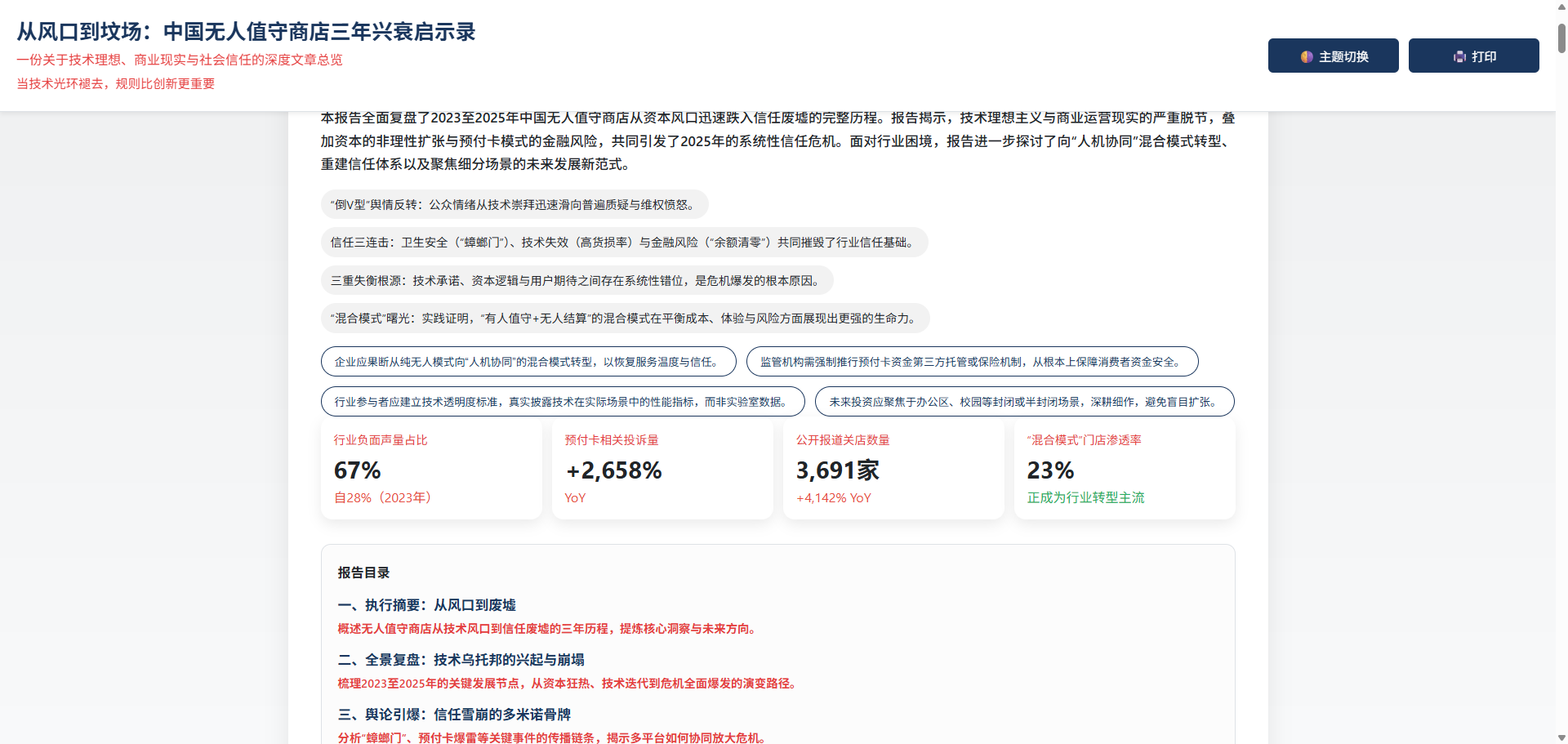Click the 公开报道关店数量 3,691家 card
Viewport: 1568px width, 744px height.
[x=893, y=470]
